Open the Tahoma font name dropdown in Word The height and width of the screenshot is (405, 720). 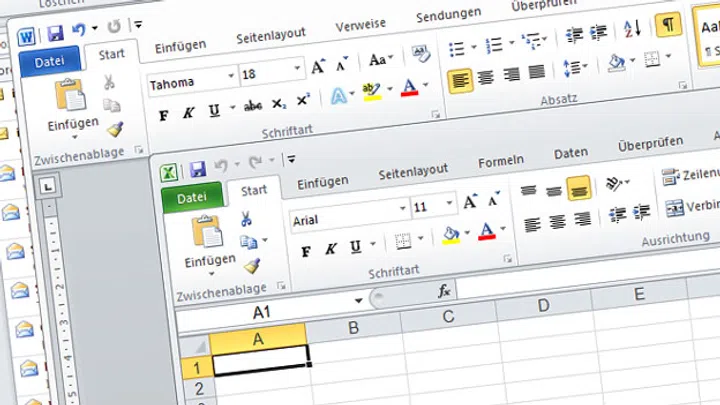(231, 75)
